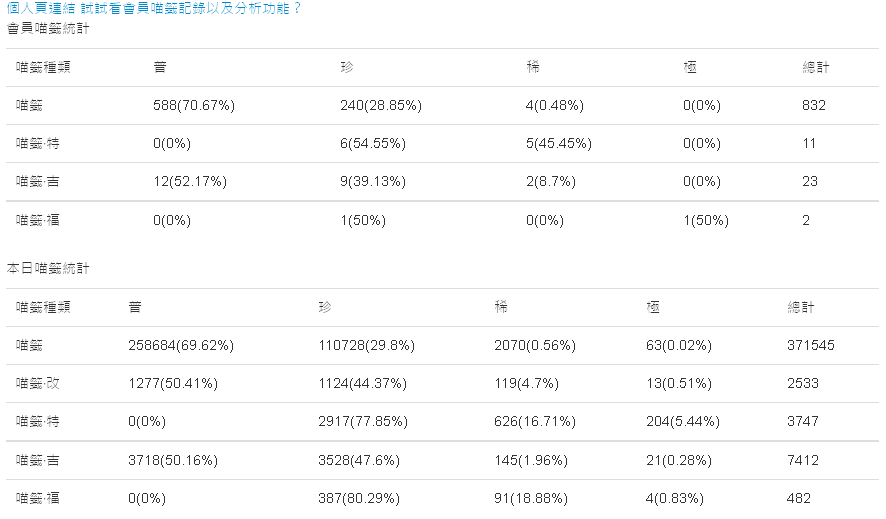Click the member table total 832

(814, 105)
